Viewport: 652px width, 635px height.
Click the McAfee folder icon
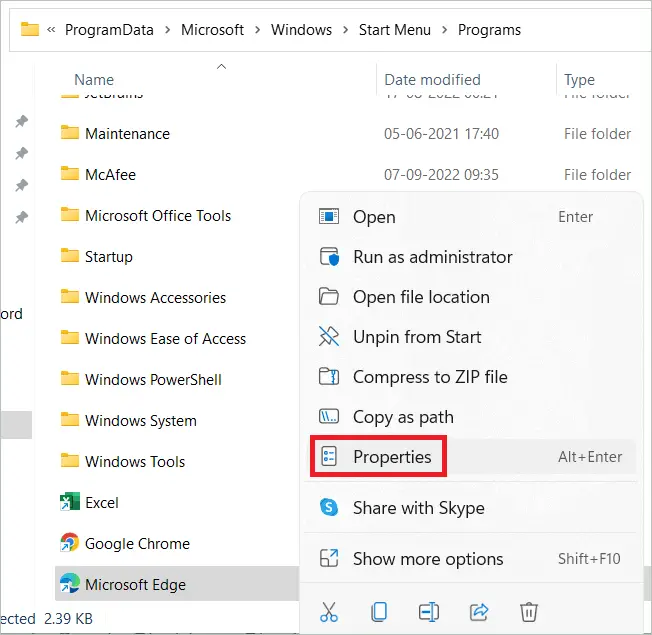(x=69, y=173)
